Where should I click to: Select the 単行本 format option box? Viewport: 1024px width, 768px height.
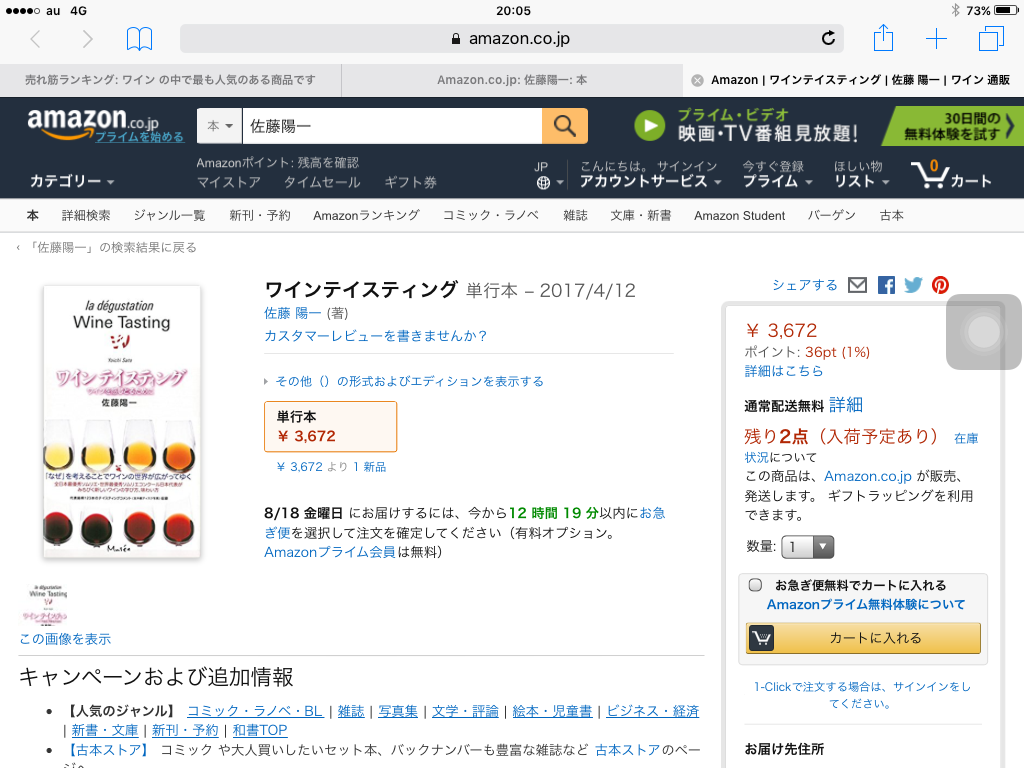point(330,426)
